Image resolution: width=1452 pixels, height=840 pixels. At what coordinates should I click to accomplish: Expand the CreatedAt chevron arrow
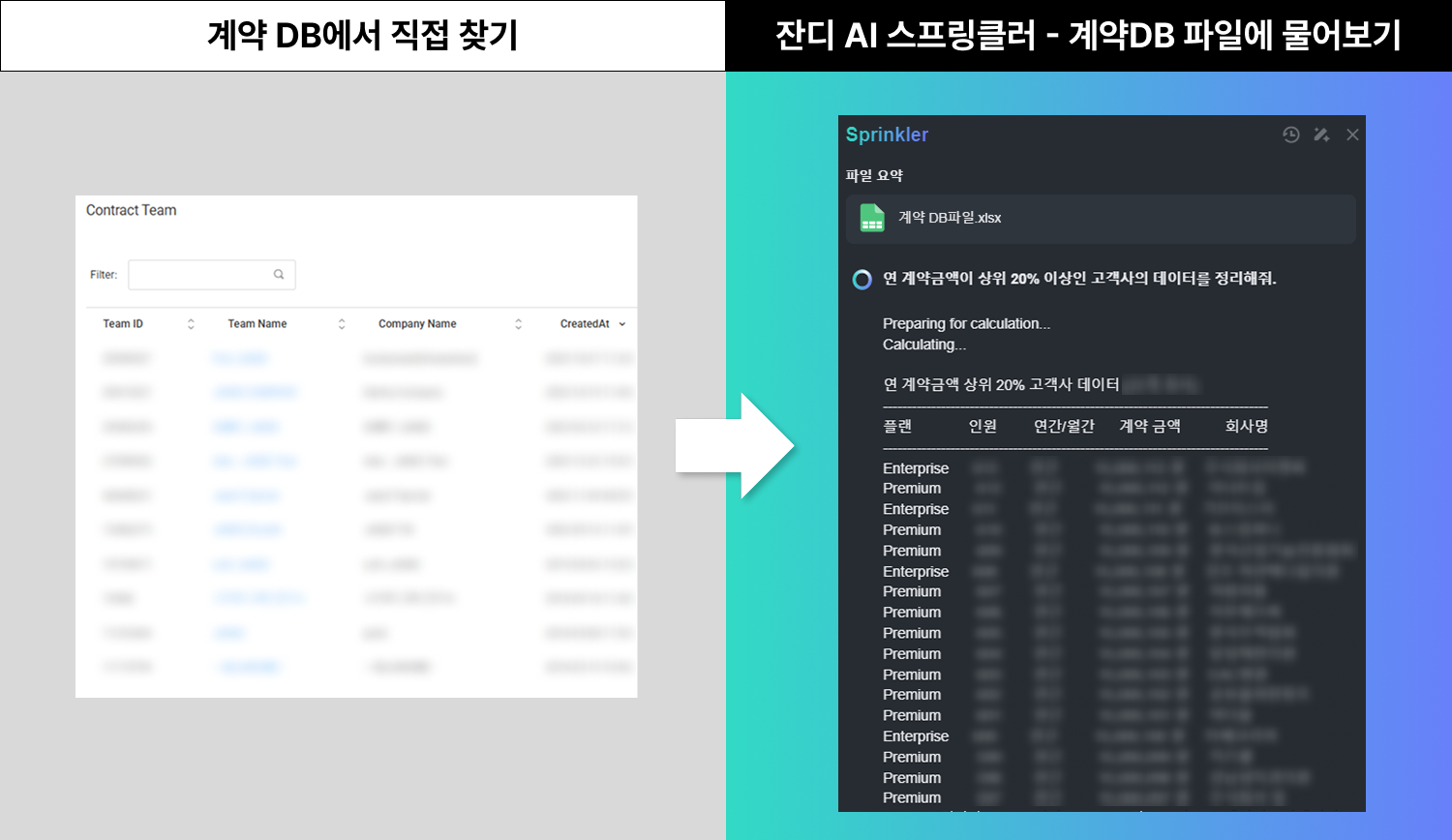click(622, 324)
